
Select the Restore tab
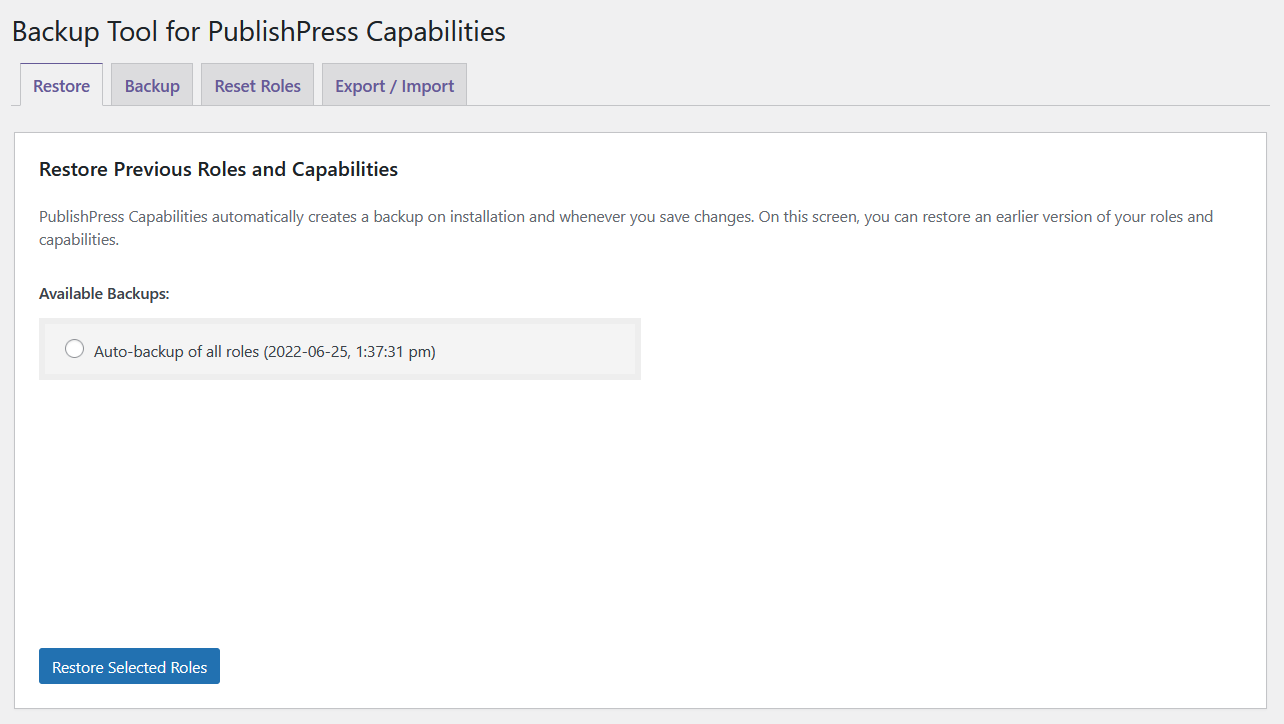click(x=61, y=86)
